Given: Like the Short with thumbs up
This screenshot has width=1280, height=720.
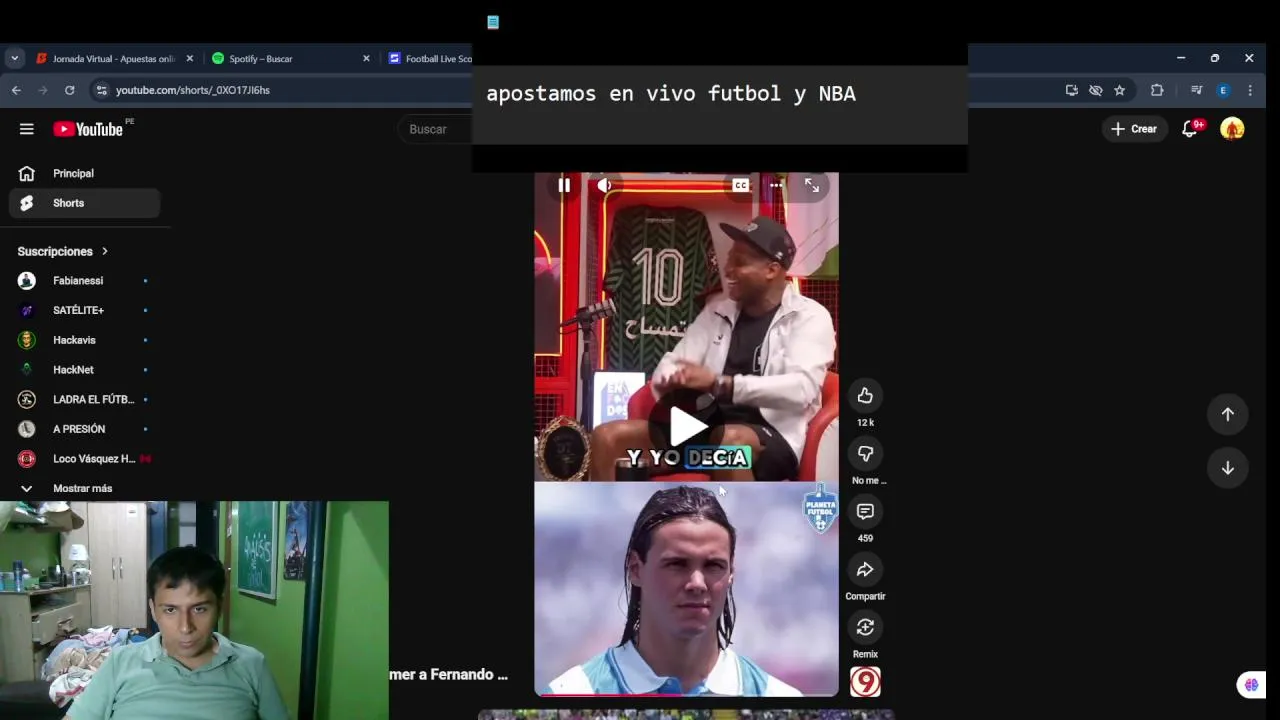Looking at the screenshot, I should click(x=865, y=396).
